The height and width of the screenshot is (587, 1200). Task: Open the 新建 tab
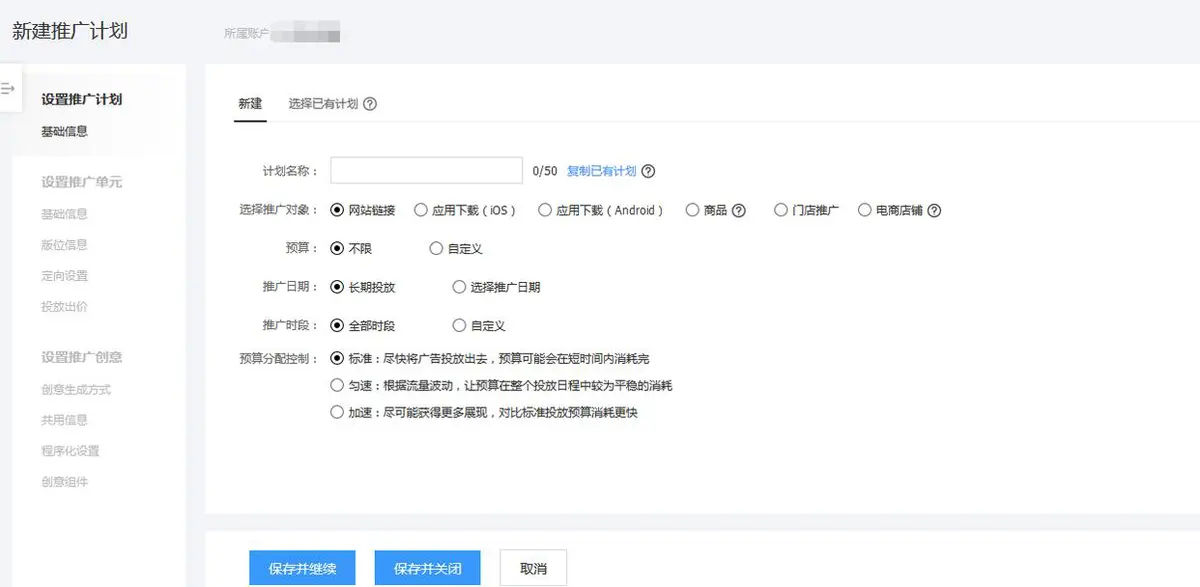pos(250,104)
